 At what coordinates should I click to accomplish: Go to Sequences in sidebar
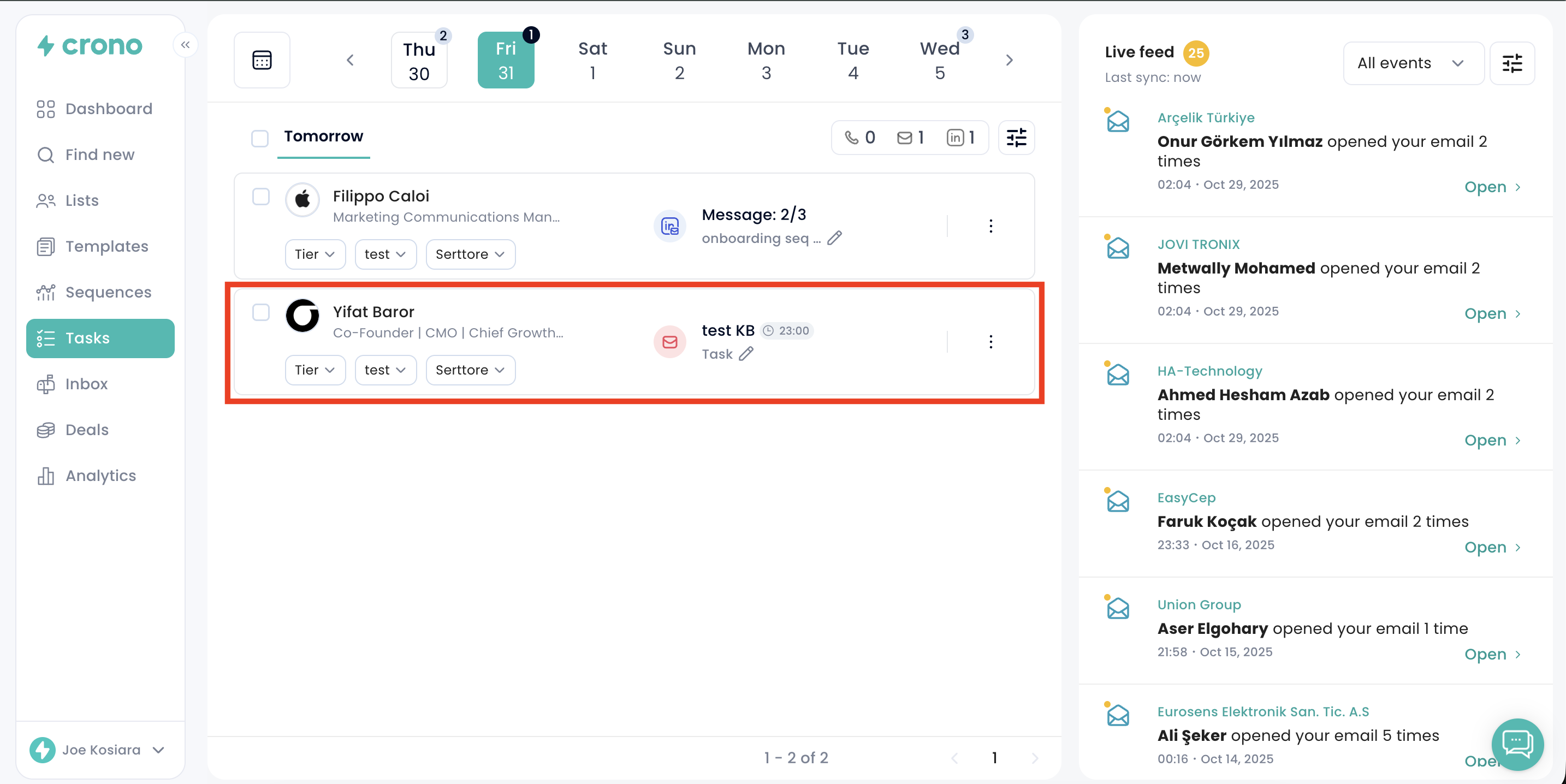pyautogui.click(x=108, y=292)
